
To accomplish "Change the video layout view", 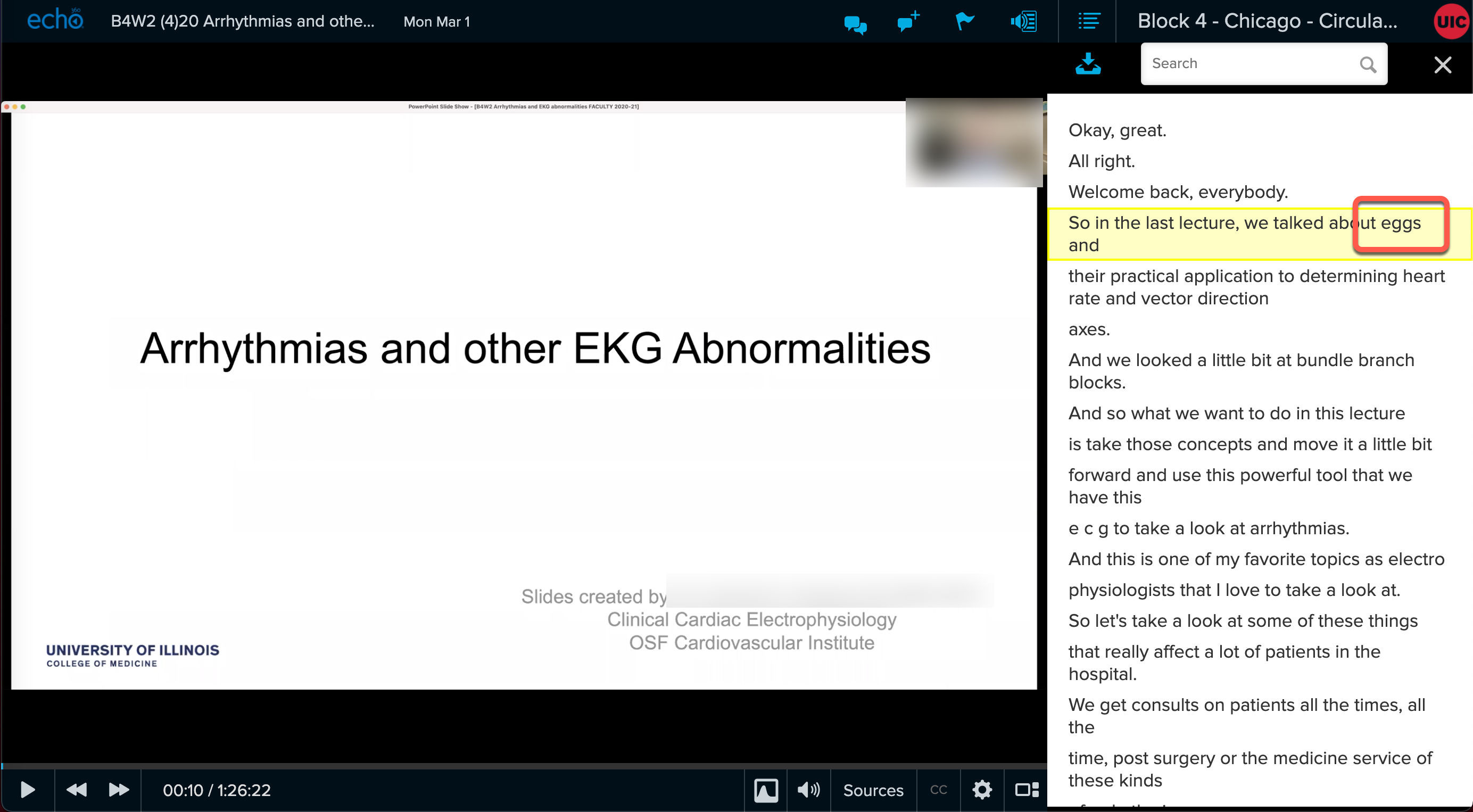I will pos(1027,790).
